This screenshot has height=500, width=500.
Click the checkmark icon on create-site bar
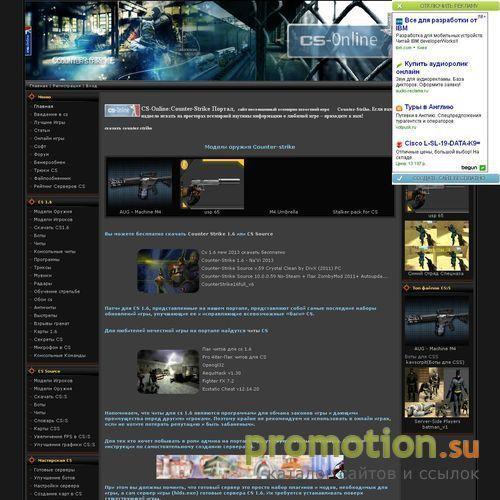point(399,178)
